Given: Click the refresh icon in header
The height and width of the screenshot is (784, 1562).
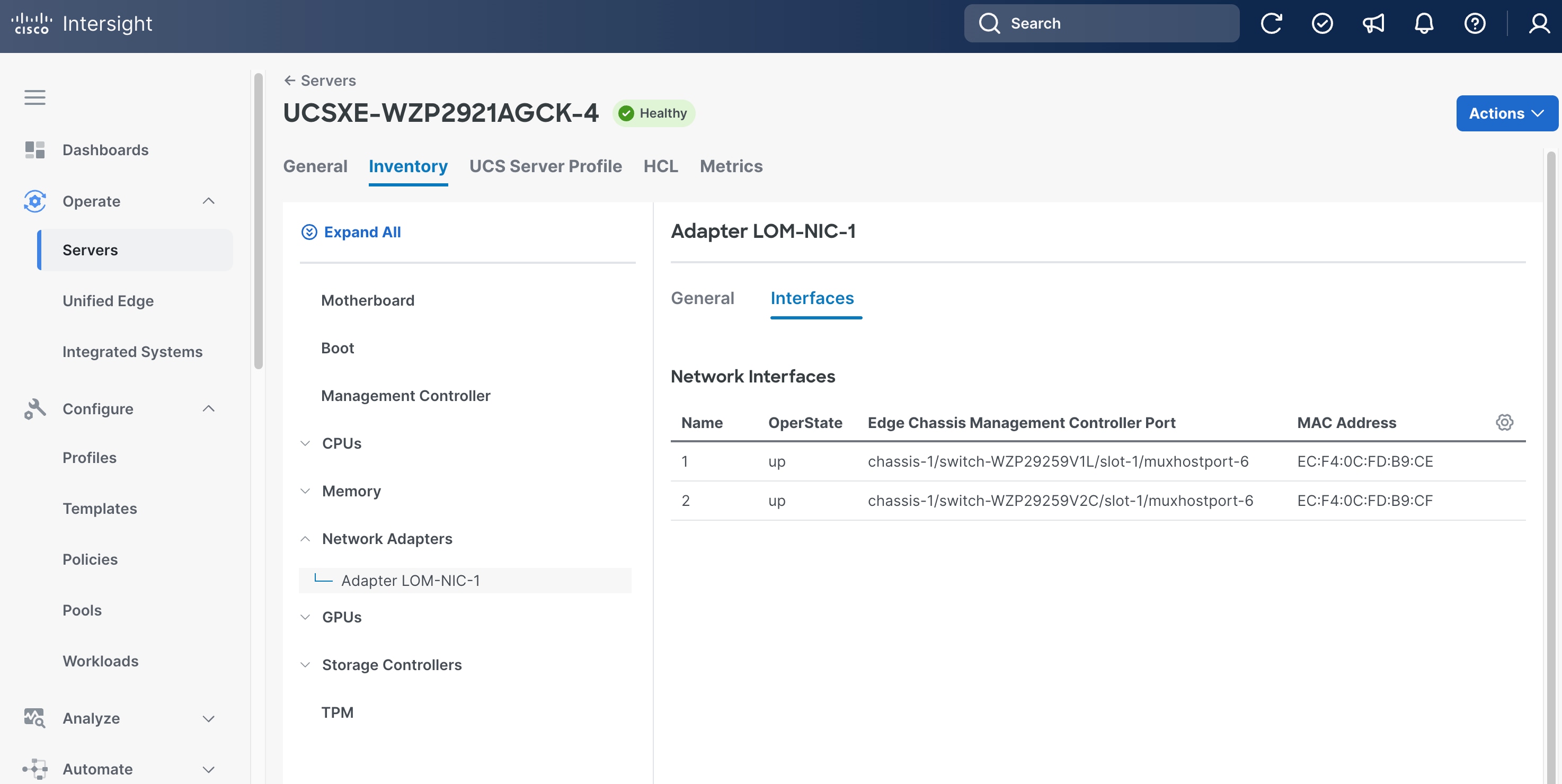Looking at the screenshot, I should click(1271, 24).
